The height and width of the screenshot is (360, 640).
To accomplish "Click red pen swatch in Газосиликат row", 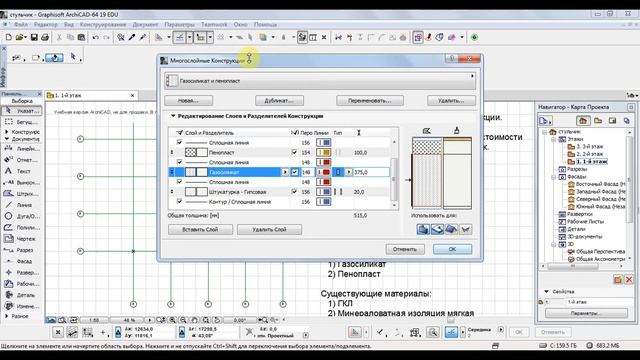I will 324,172.
